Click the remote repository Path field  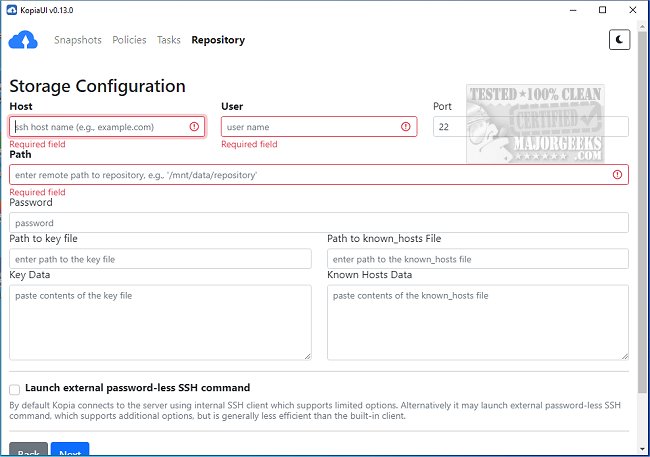[310, 175]
